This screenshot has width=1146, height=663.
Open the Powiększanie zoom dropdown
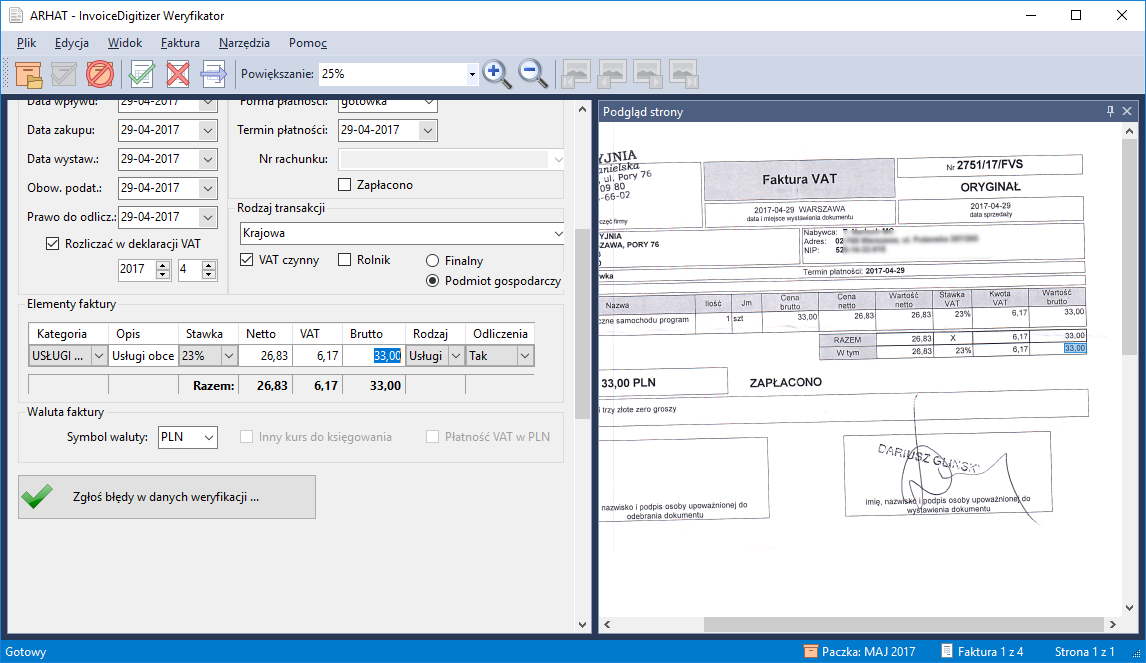(x=472, y=74)
